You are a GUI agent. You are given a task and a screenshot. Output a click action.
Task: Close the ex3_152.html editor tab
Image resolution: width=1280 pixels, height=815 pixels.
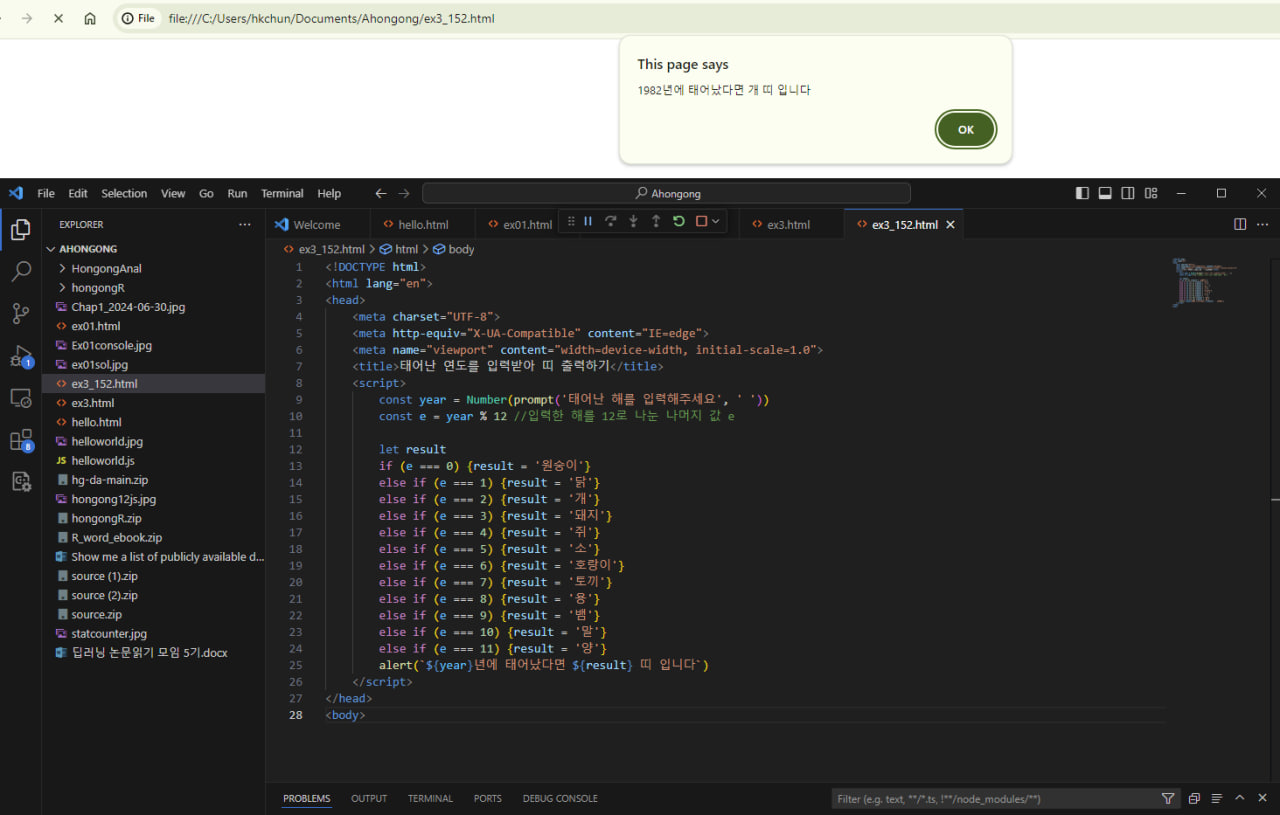[x=950, y=225]
